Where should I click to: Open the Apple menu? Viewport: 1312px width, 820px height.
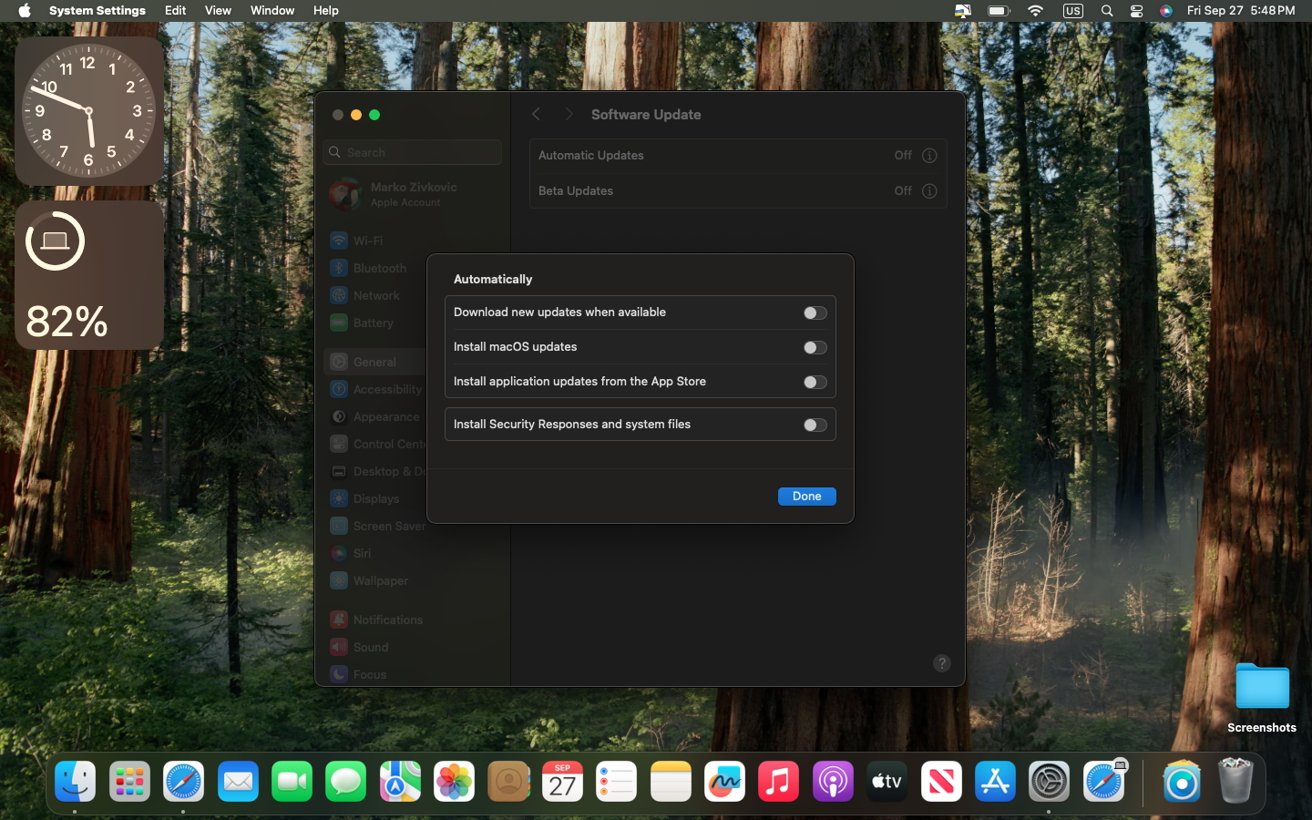pyautogui.click(x=25, y=10)
